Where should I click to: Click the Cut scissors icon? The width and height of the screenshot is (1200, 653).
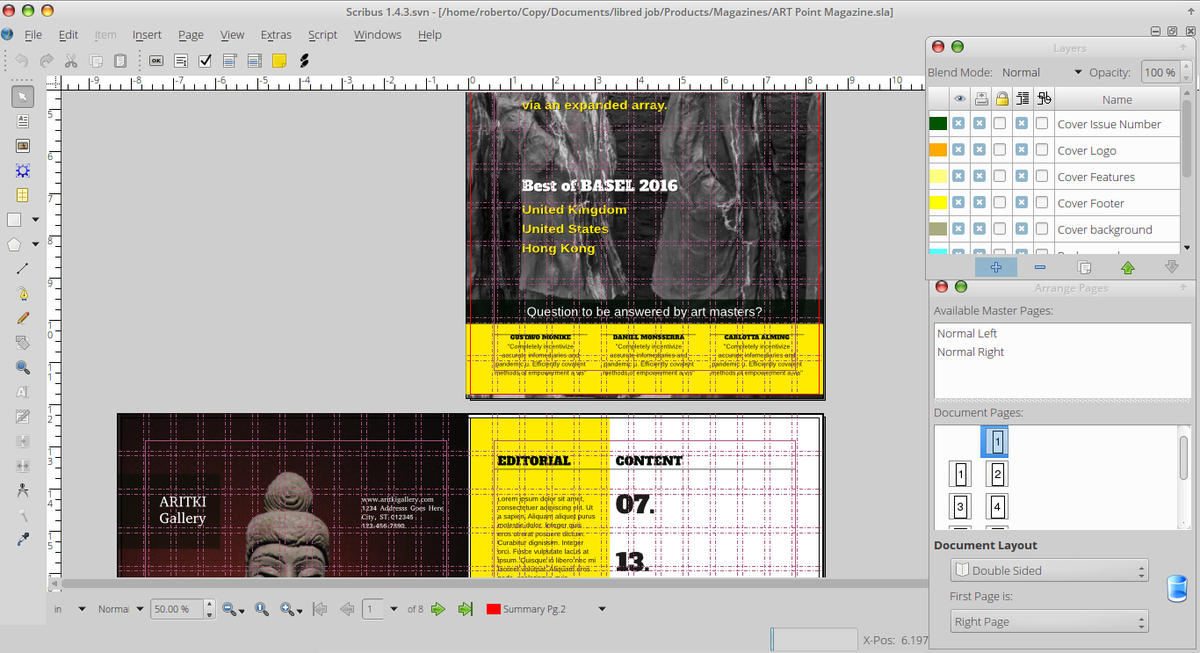[71, 61]
